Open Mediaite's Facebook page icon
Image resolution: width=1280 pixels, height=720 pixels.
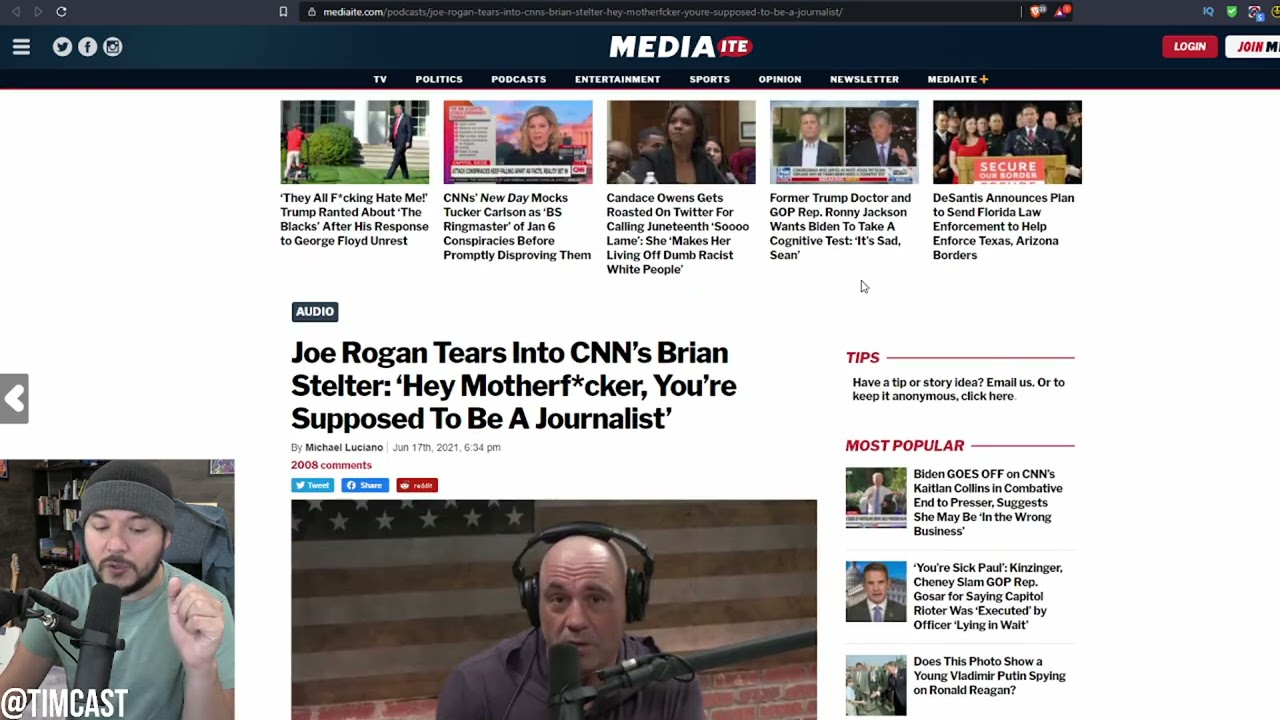[87, 47]
